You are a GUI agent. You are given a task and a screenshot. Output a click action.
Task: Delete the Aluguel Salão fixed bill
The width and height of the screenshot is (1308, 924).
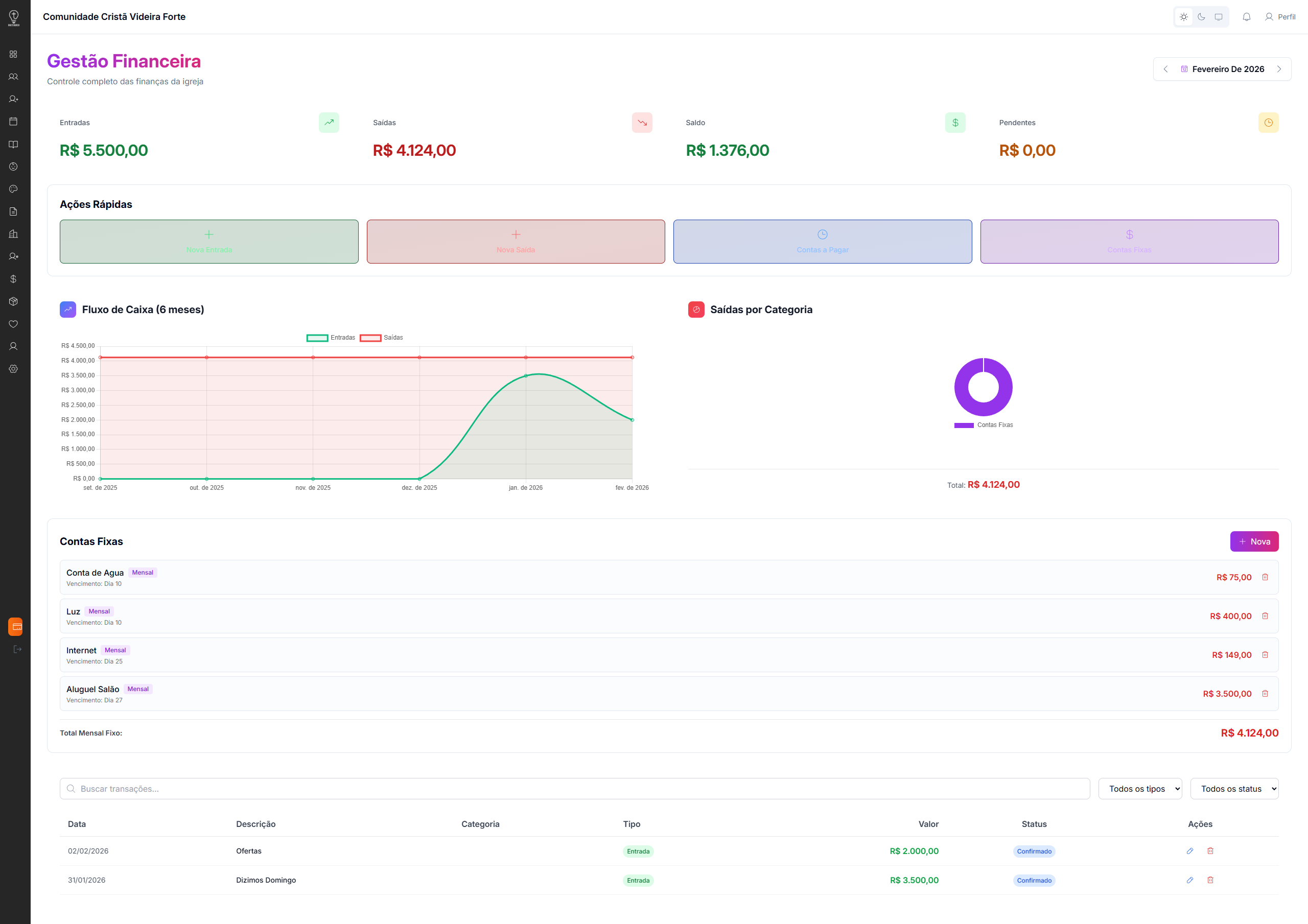pyautogui.click(x=1265, y=693)
